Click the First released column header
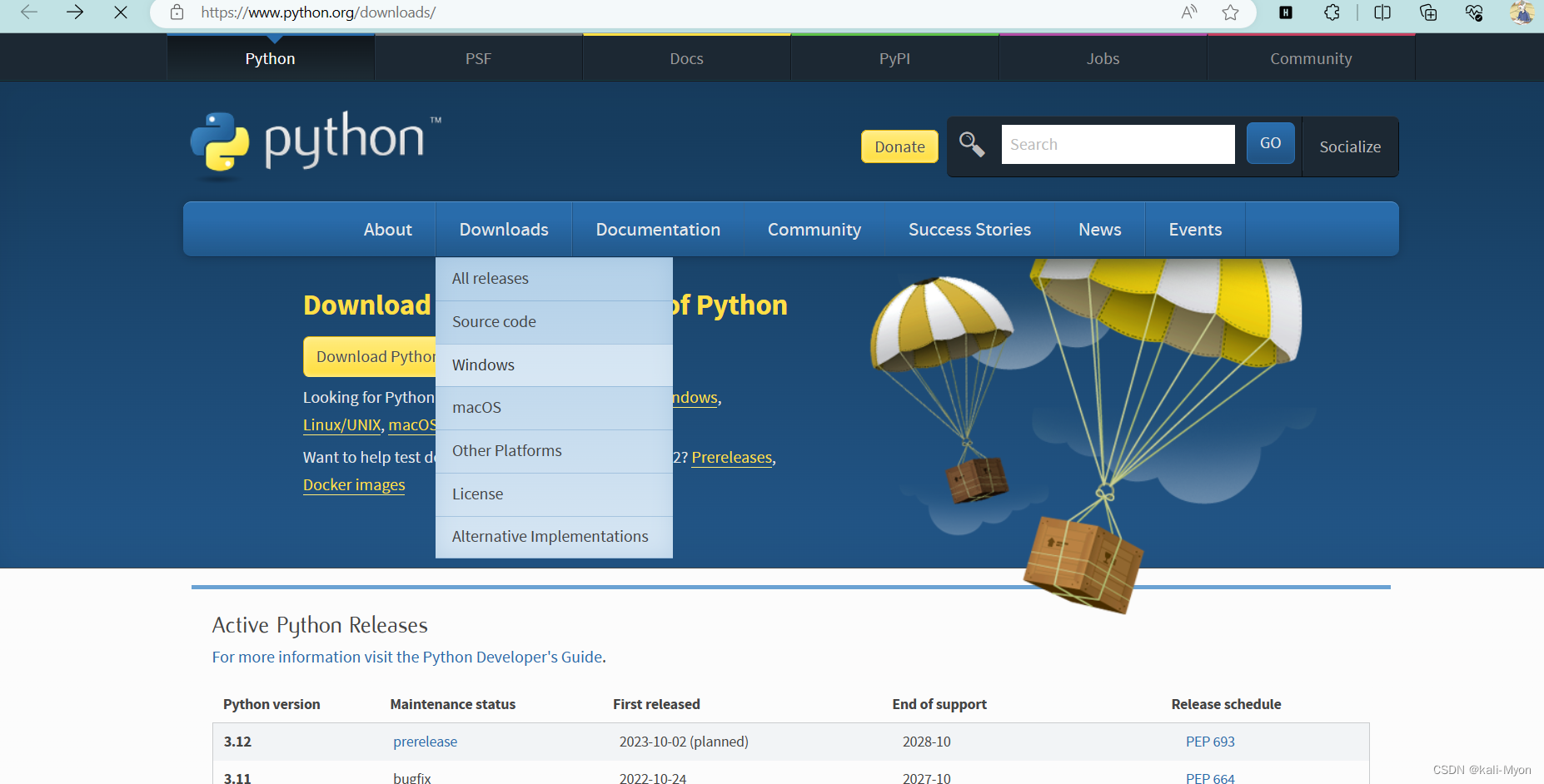The height and width of the screenshot is (784, 1544). point(656,704)
